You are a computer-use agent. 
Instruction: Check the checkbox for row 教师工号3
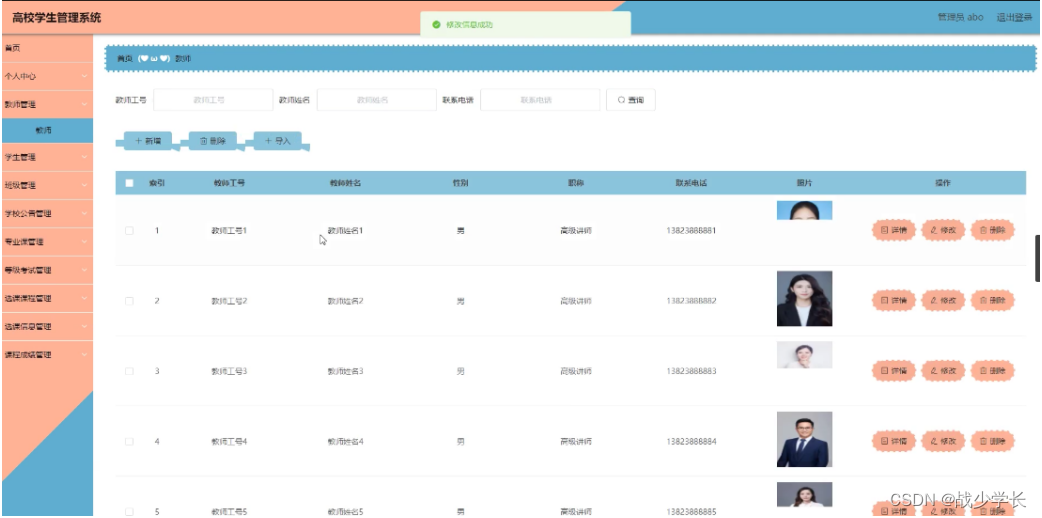tap(129, 371)
